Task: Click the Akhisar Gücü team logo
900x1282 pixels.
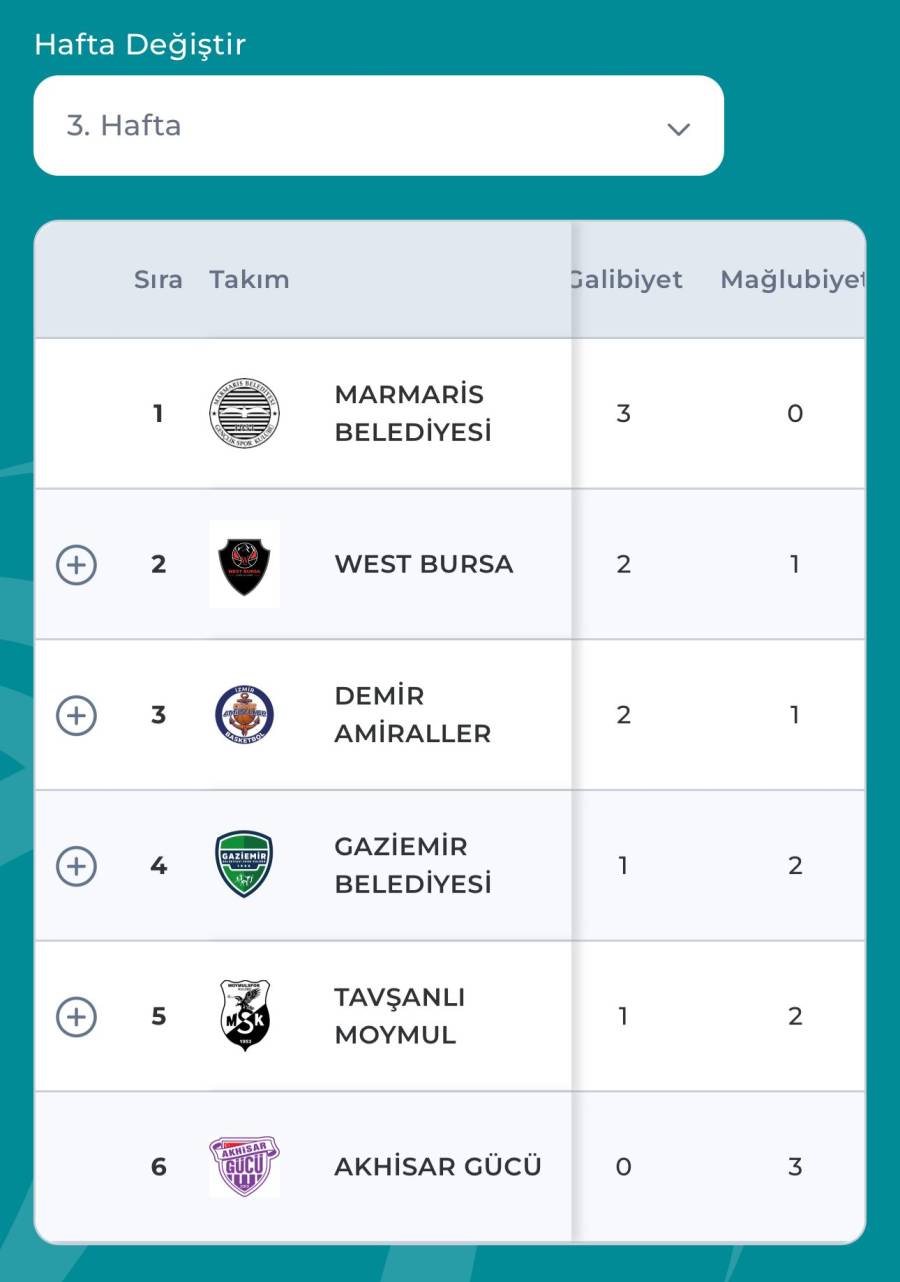Action: 244,1166
